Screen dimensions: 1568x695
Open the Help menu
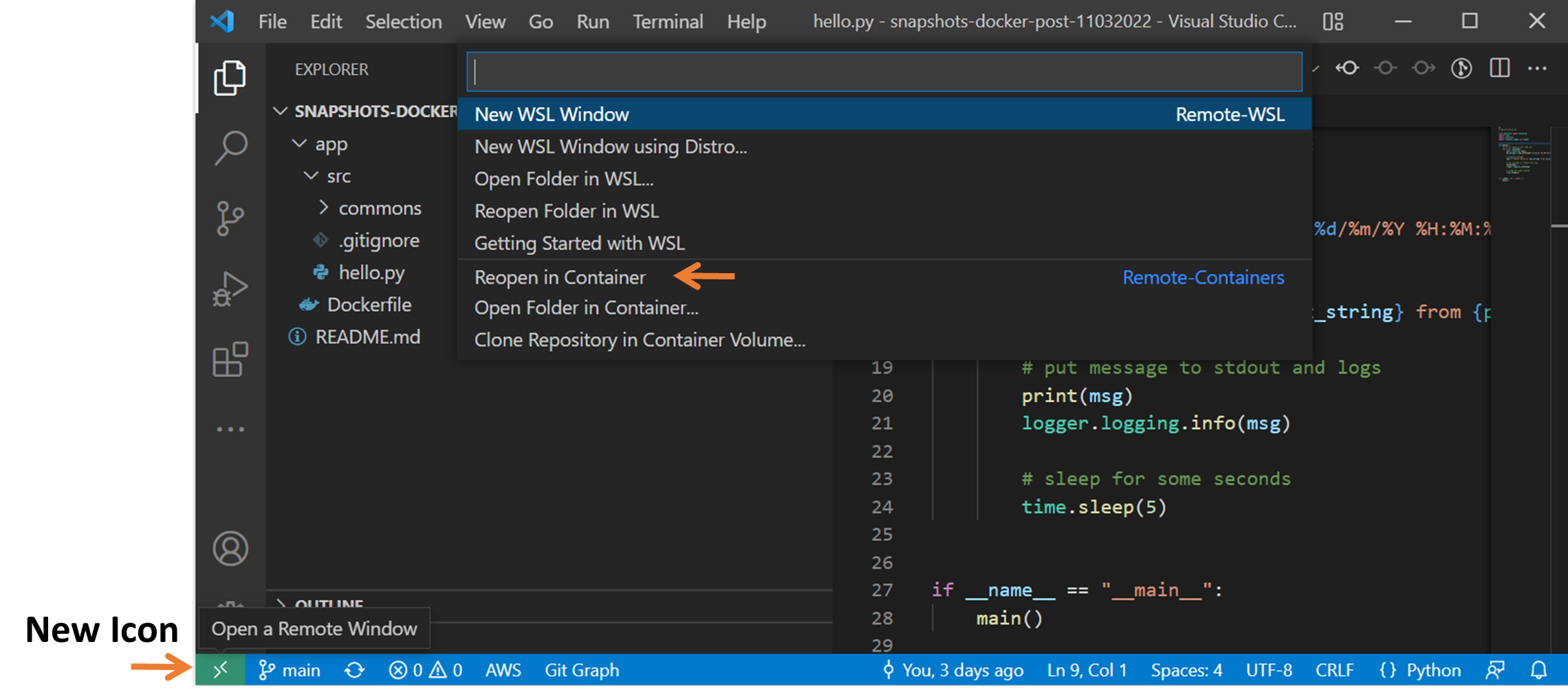(x=746, y=21)
